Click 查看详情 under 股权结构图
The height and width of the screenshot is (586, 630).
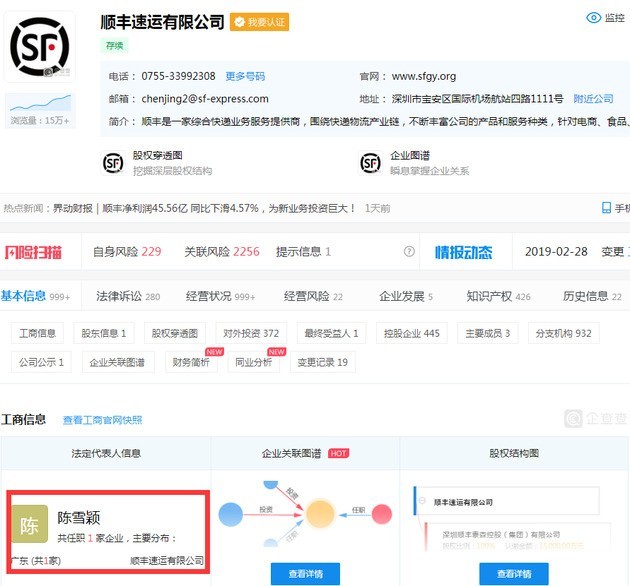pos(514,574)
